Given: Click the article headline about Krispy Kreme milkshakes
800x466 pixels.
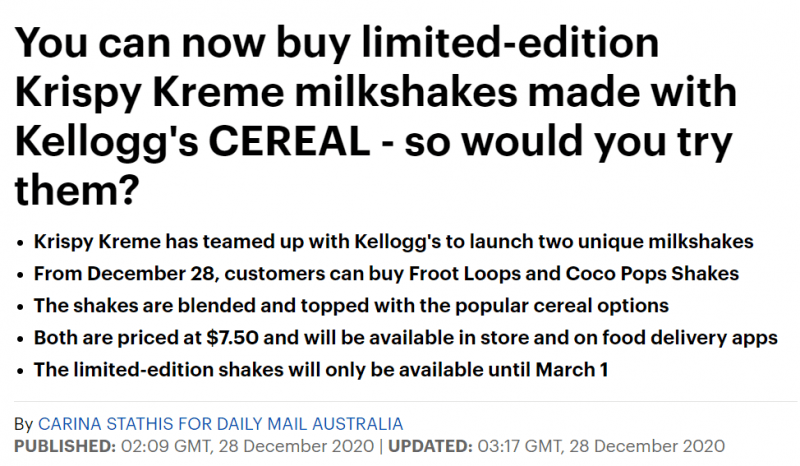Looking at the screenshot, I should pos(376,116).
